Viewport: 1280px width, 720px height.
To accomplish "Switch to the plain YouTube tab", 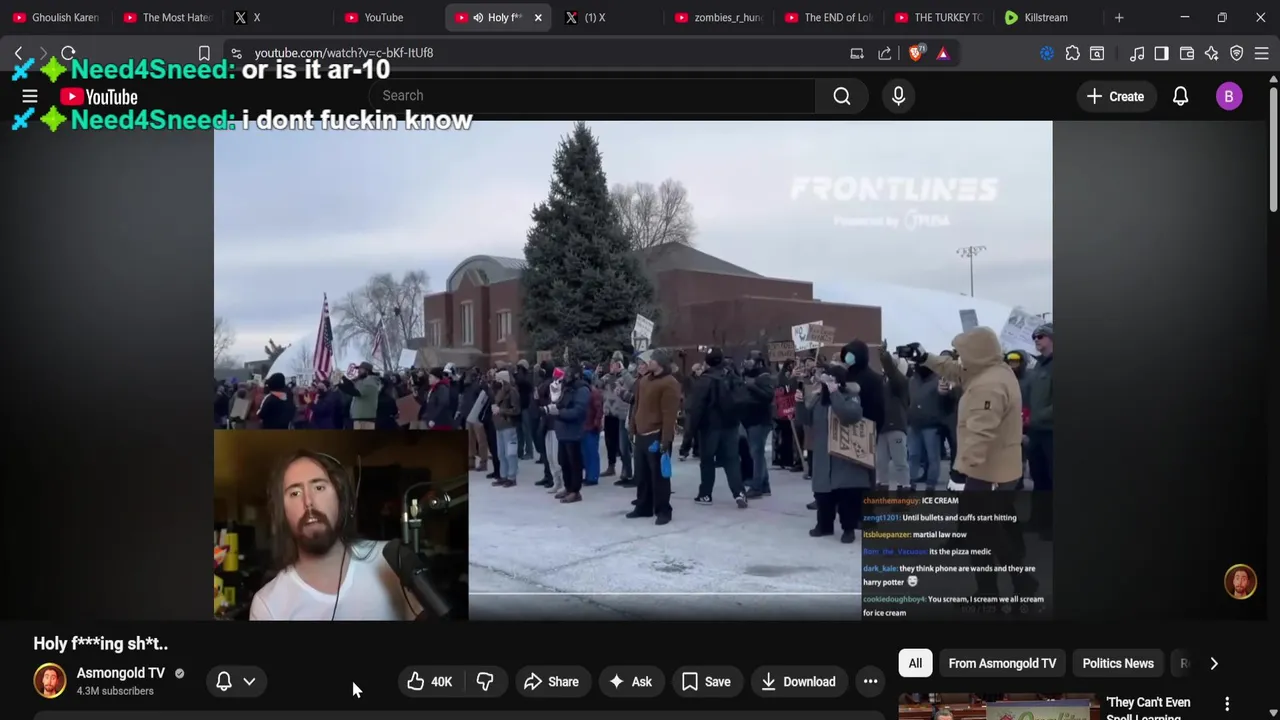I will [387, 17].
